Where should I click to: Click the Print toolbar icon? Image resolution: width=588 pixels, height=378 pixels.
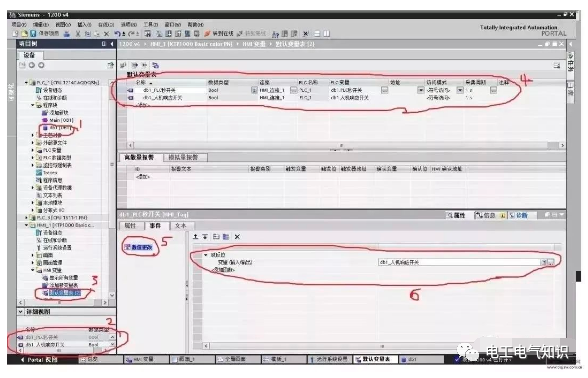pyautogui.click(x=67, y=34)
